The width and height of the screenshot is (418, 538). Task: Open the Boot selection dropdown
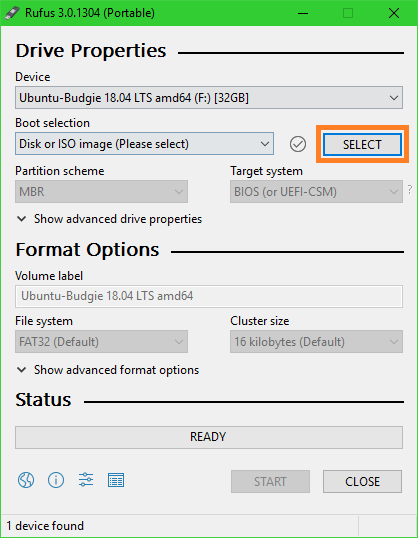144,144
